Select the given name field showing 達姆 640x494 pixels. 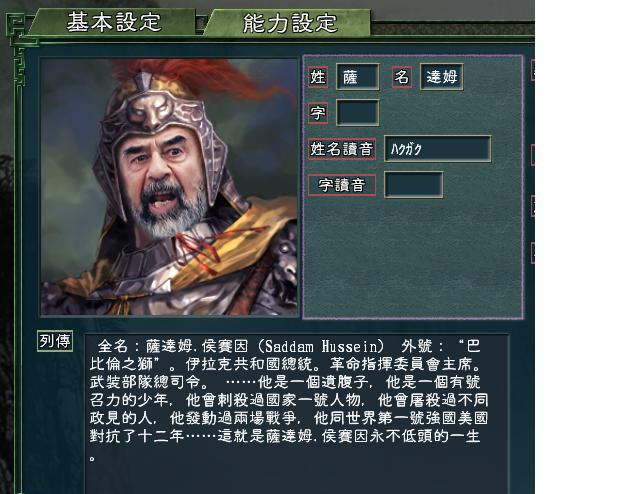coord(442,76)
